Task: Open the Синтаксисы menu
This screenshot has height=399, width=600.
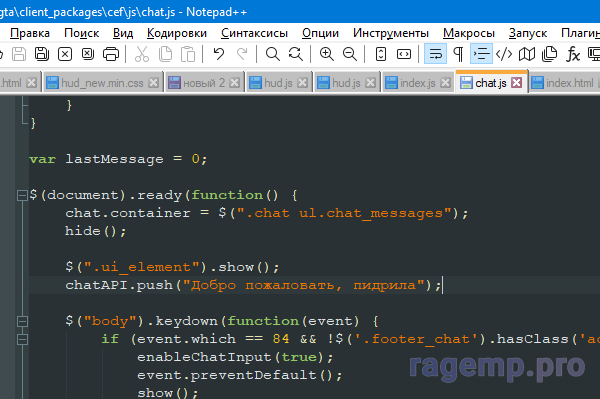Action: (254, 33)
